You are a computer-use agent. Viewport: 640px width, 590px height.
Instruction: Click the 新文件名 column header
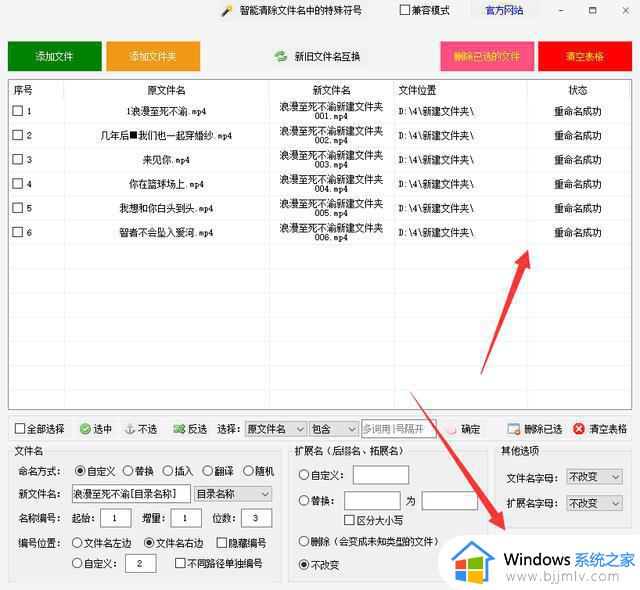click(x=331, y=90)
